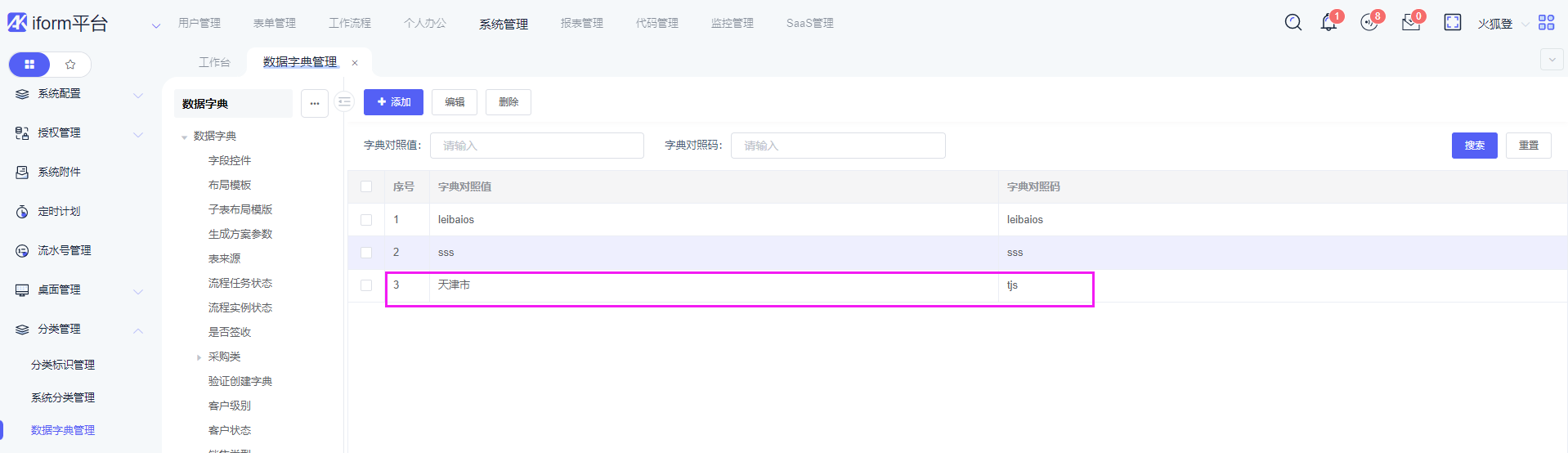Switch to favorites star view in sidebar
Screen dimensions: 1568x453
pos(70,65)
